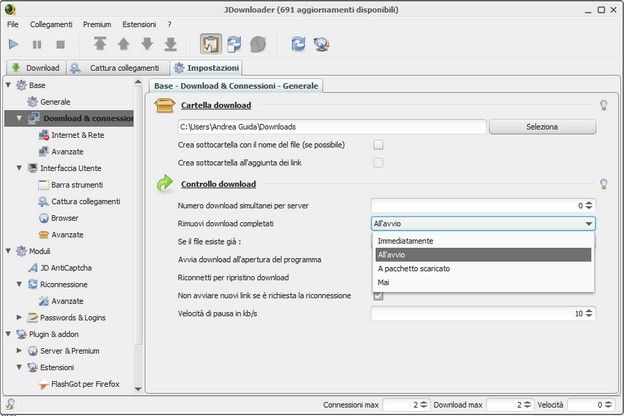Move selection up arrow icon

[124, 44]
